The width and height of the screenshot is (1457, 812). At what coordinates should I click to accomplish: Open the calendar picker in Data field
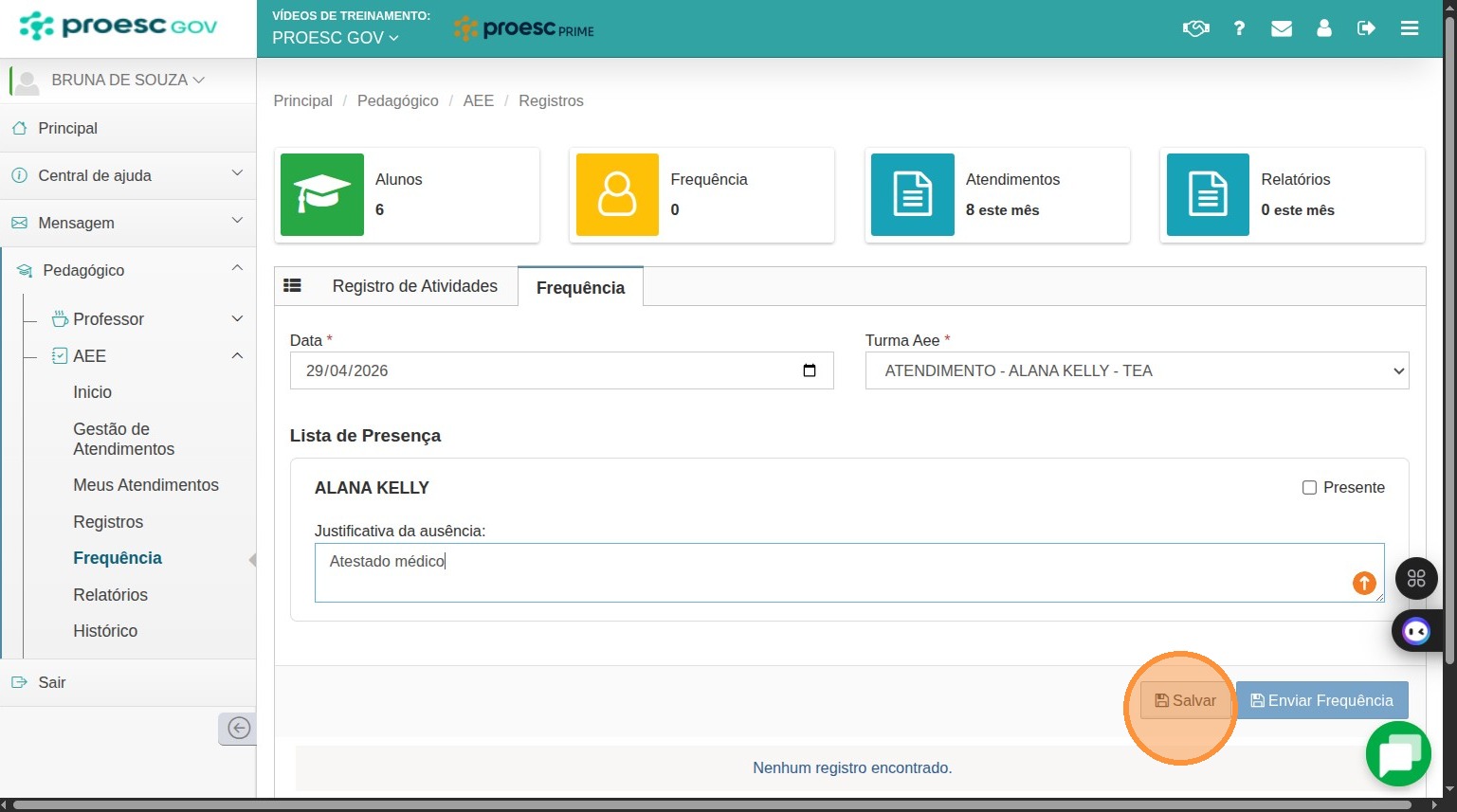pos(810,370)
